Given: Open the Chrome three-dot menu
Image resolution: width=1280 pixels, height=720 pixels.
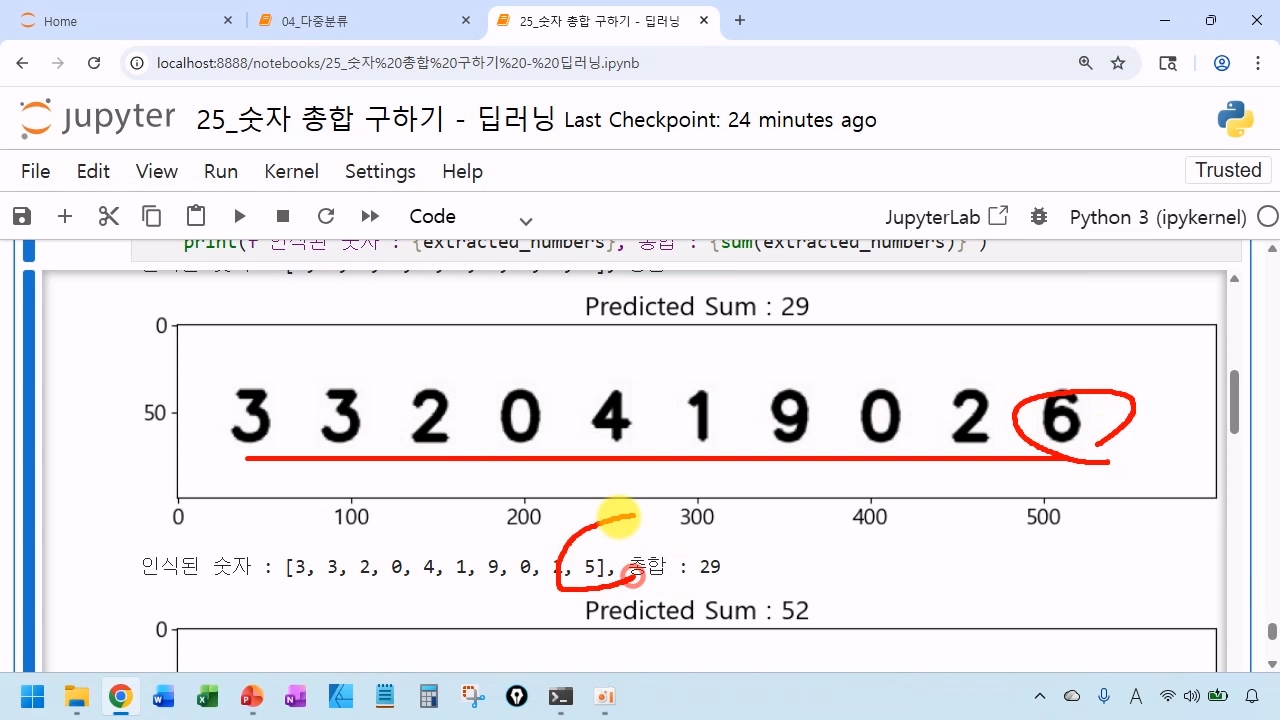Looking at the screenshot, I should pos(1258,63).
